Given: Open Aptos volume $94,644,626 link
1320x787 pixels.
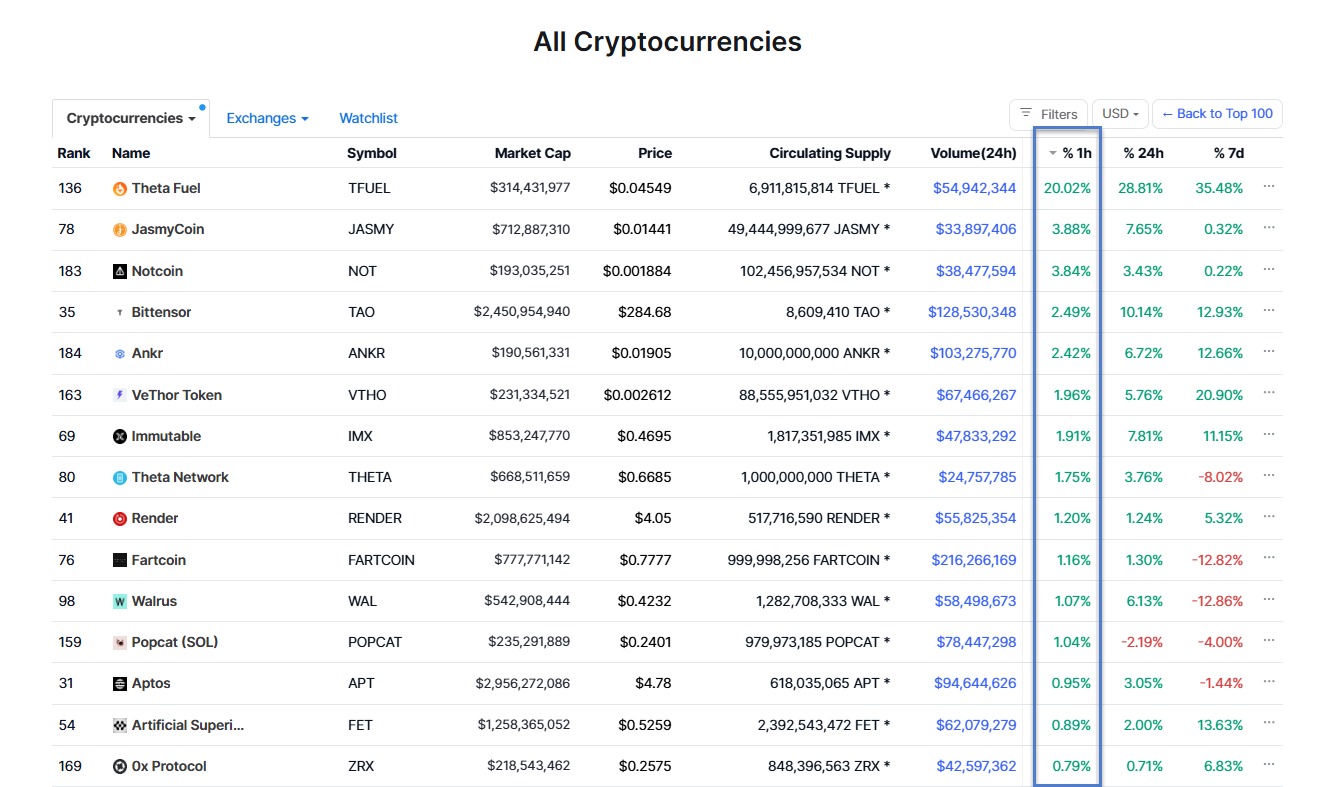Looking at the screenshot, I should (976, 683).
